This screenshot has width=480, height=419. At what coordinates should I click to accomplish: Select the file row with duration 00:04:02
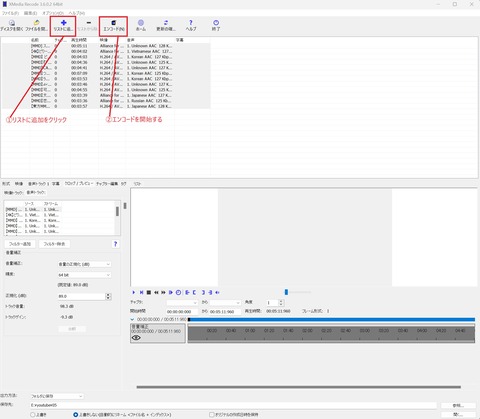coord(106,51)
